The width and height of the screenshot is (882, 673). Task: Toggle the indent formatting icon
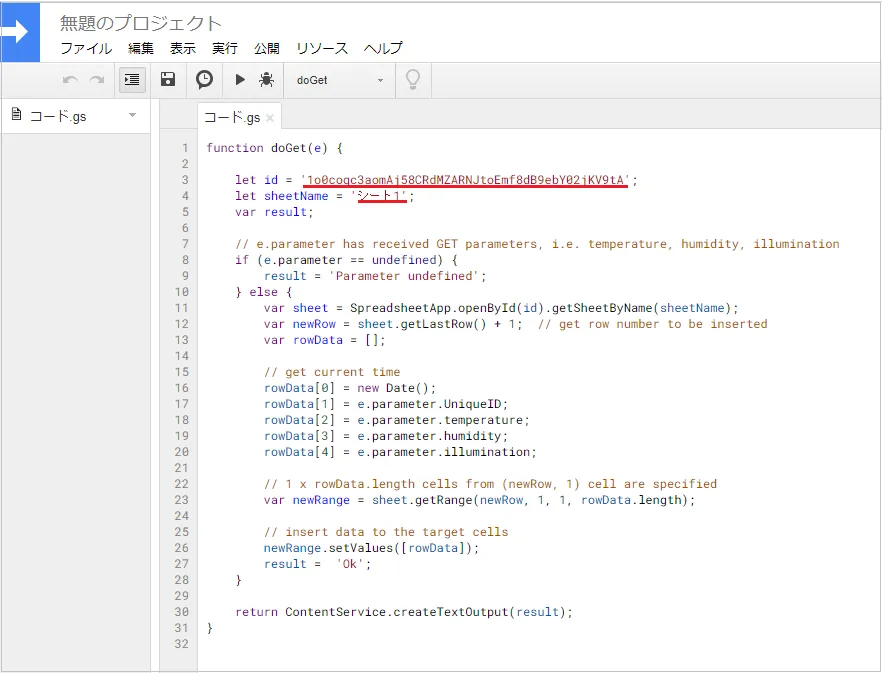click(132, 80)
